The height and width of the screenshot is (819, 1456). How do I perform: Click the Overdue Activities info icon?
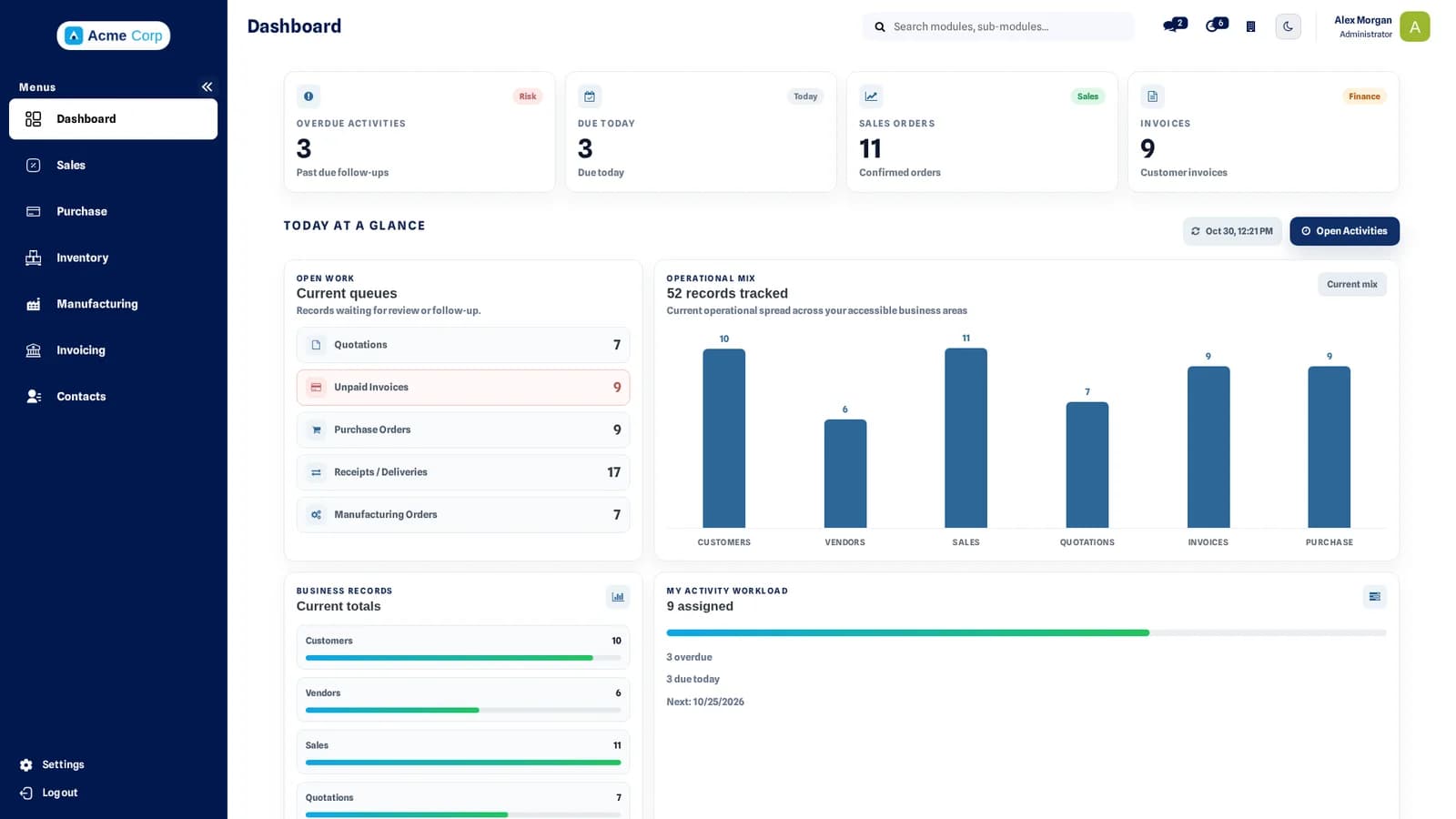[308, 96]
